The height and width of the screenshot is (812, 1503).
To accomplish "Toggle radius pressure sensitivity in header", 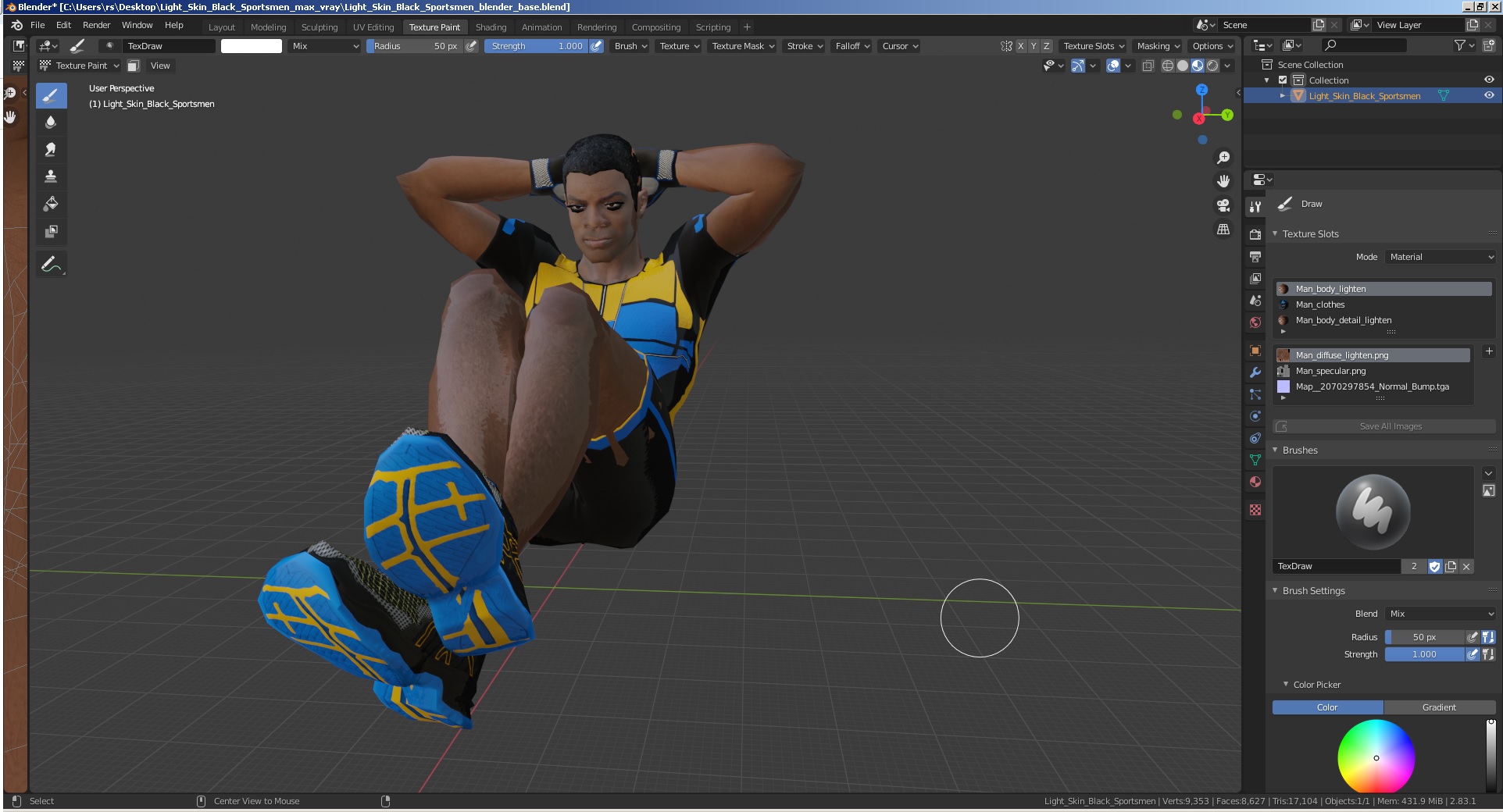I will point(471,46).
